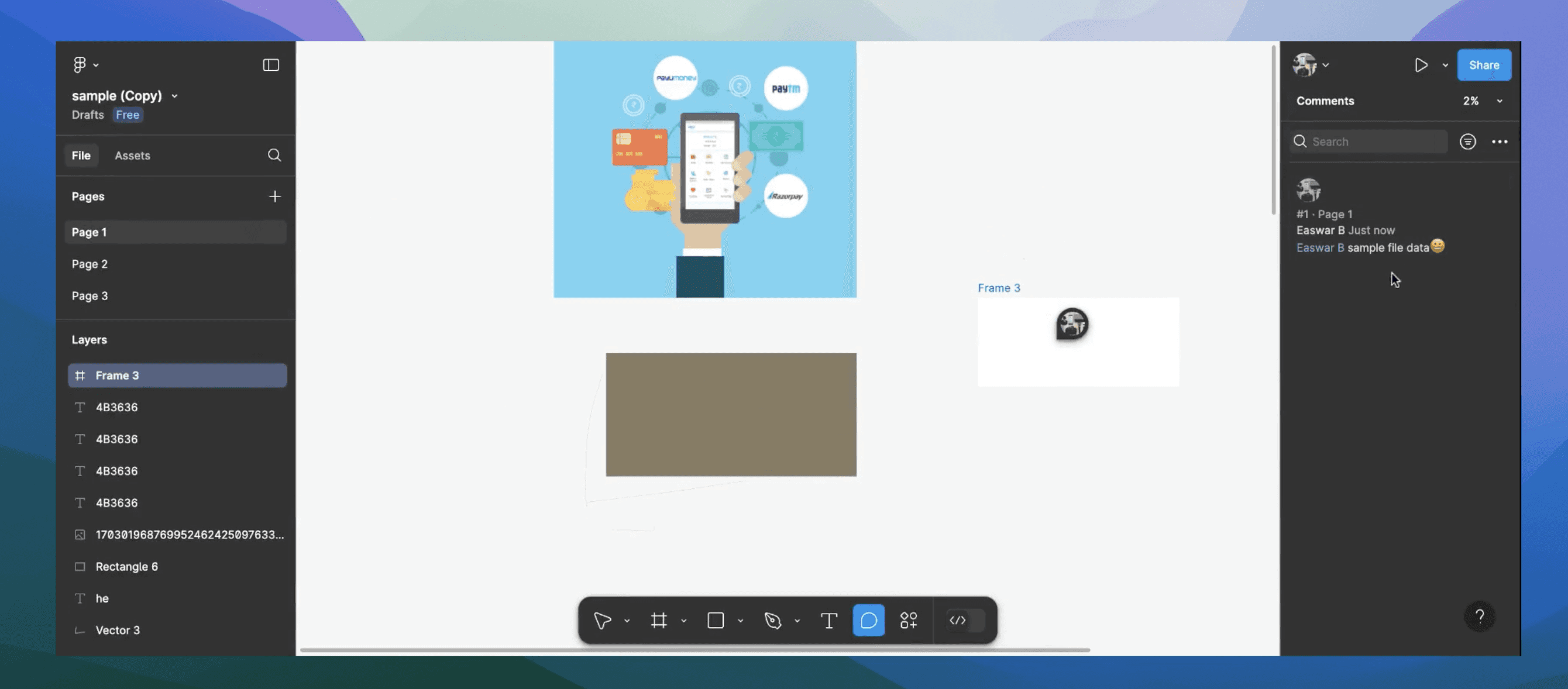Select the Frame tool in the toolbar
1568x689 pixels.
click(x=659, y=620)
